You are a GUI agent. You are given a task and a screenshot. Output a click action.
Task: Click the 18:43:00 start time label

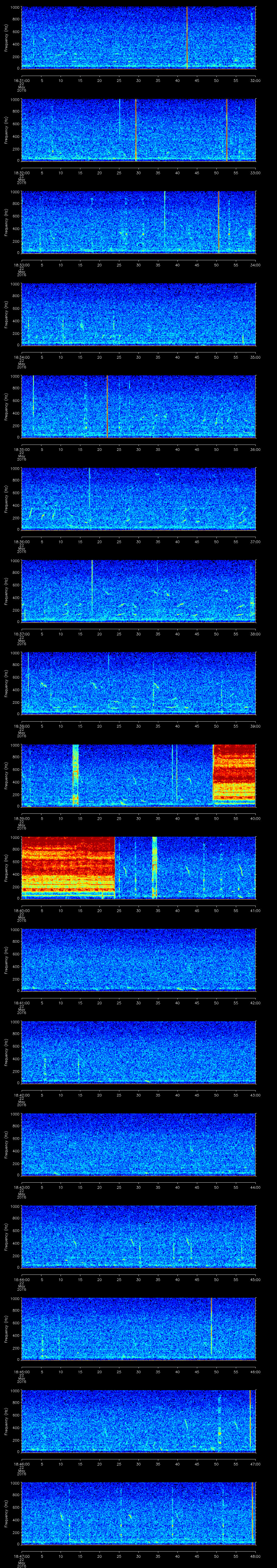[21, 1187]
